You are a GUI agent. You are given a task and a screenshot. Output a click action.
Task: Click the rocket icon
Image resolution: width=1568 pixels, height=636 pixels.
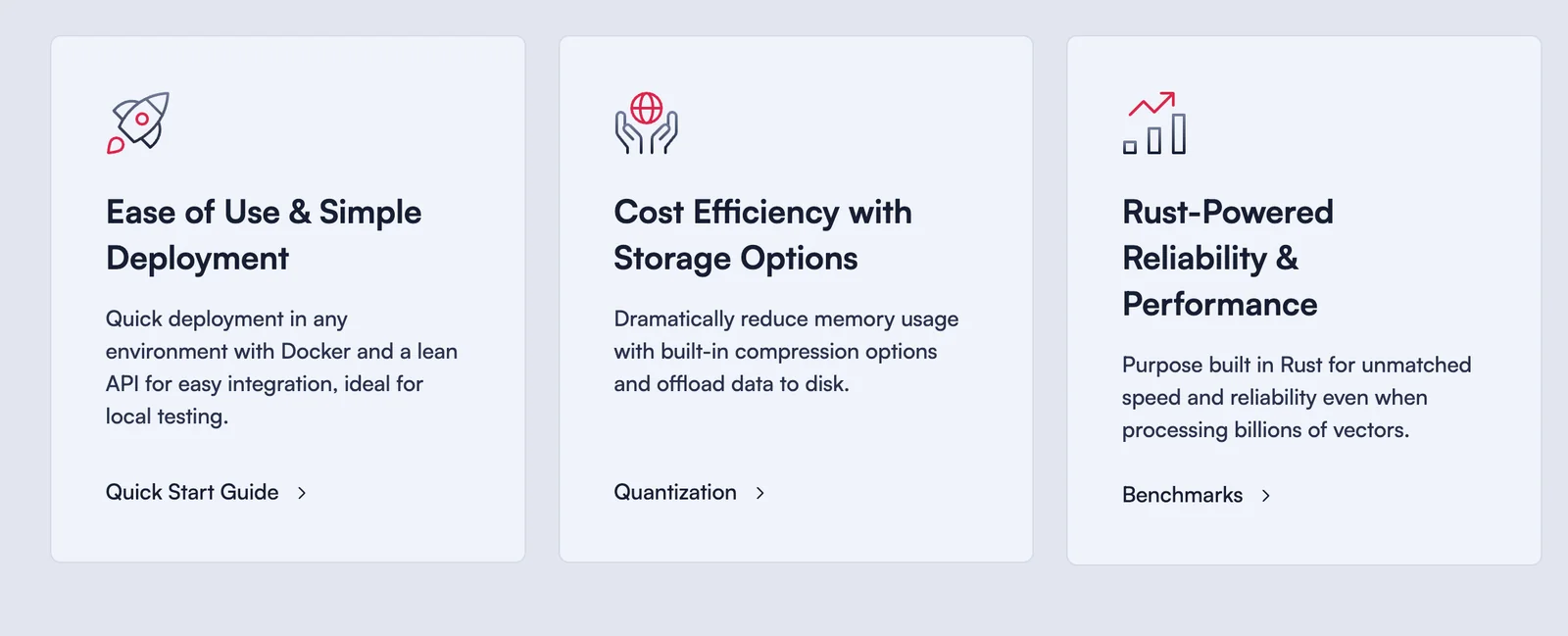click(138, 122)
